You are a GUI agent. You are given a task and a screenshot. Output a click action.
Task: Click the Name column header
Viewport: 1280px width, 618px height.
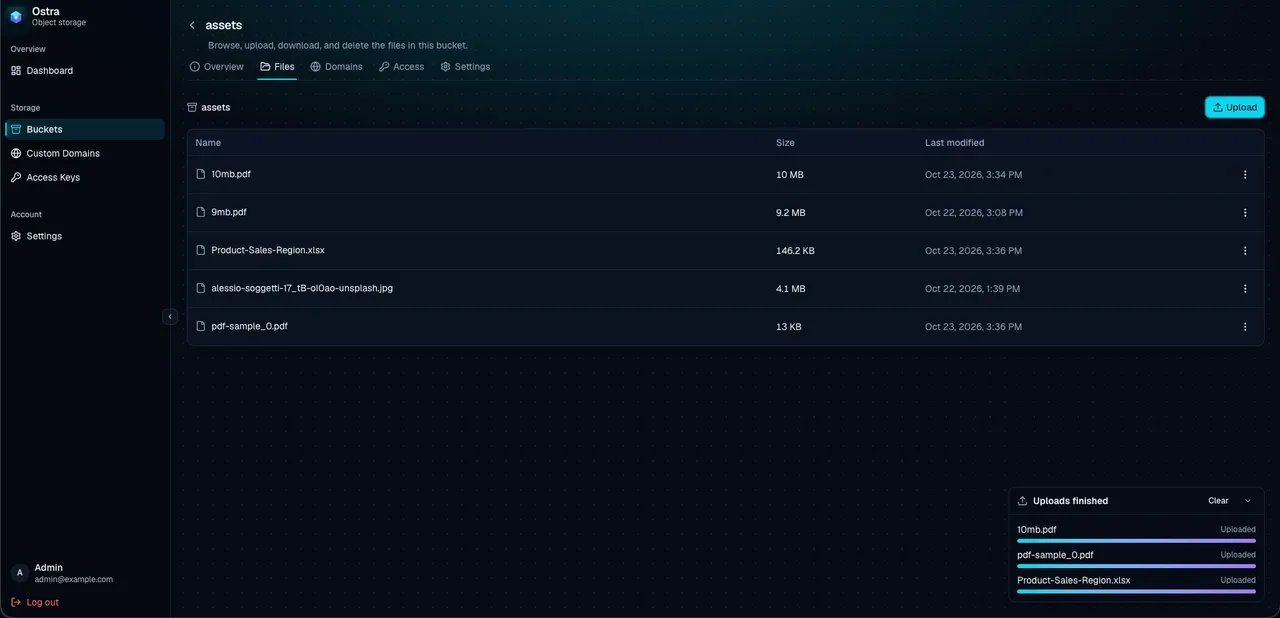(208, 143)
